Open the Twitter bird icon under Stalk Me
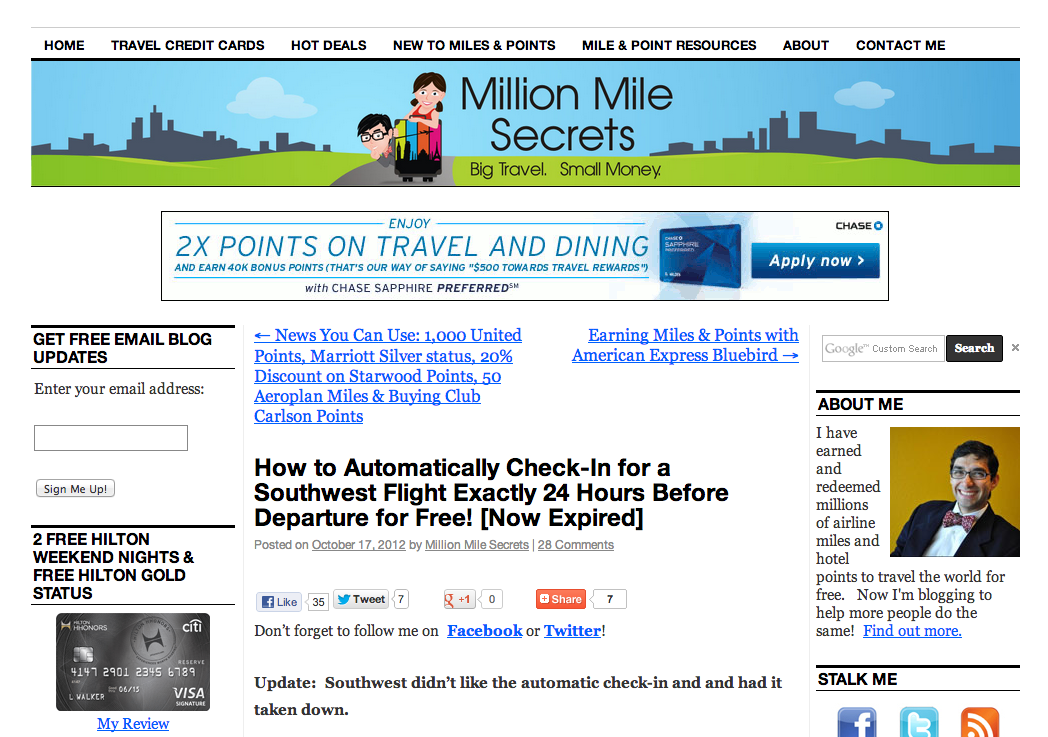Viewport: 1048px width, 737px height. coord(919,722)
